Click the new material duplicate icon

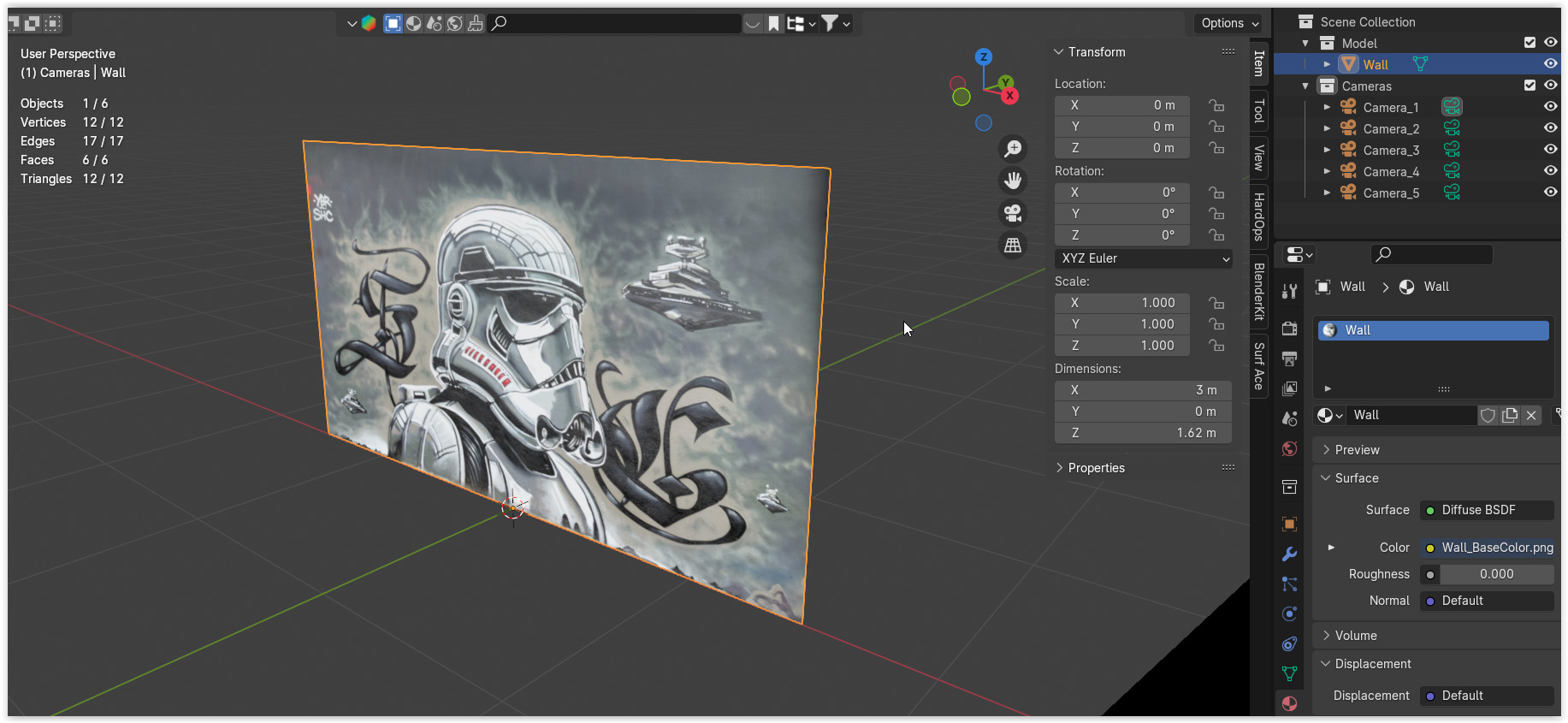pos(1510,415)
